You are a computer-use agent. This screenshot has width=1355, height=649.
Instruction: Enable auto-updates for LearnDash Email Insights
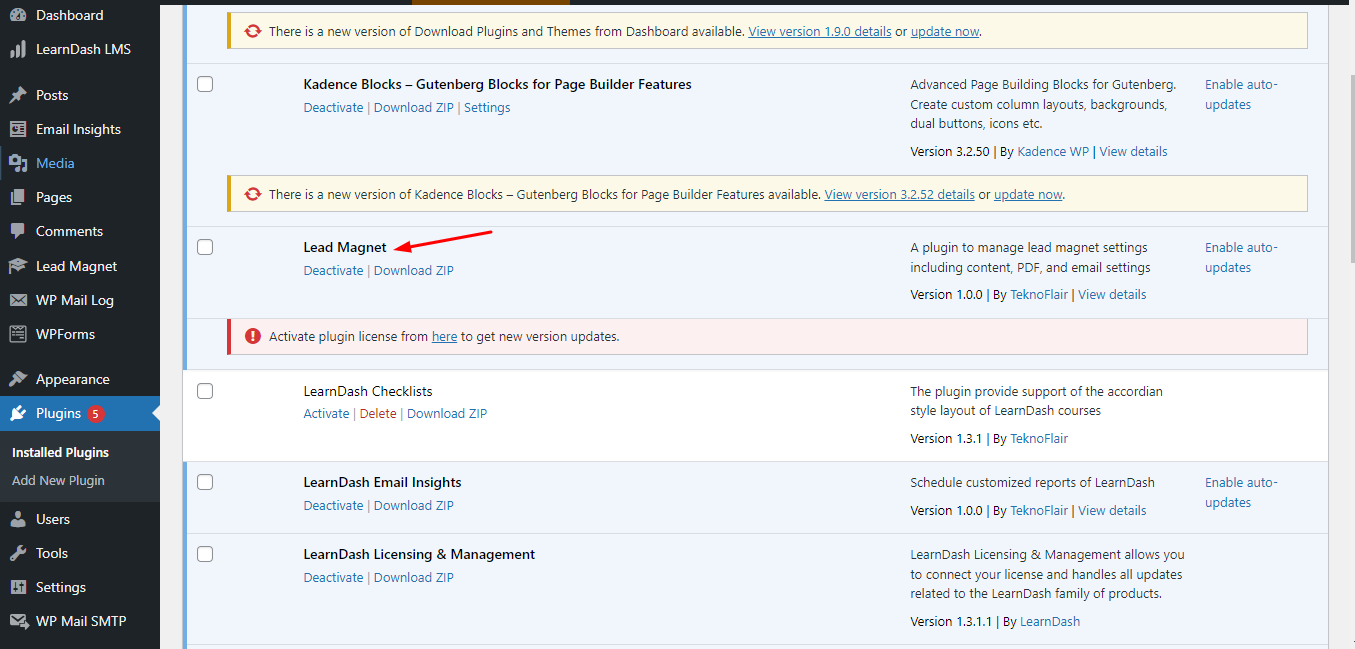(1241, 492)
